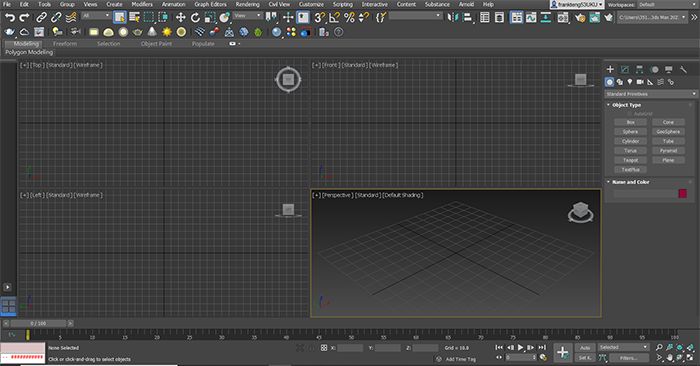Activate the Select and Move tool
This screenshot has width=700, height=366.
pos(180,17)
